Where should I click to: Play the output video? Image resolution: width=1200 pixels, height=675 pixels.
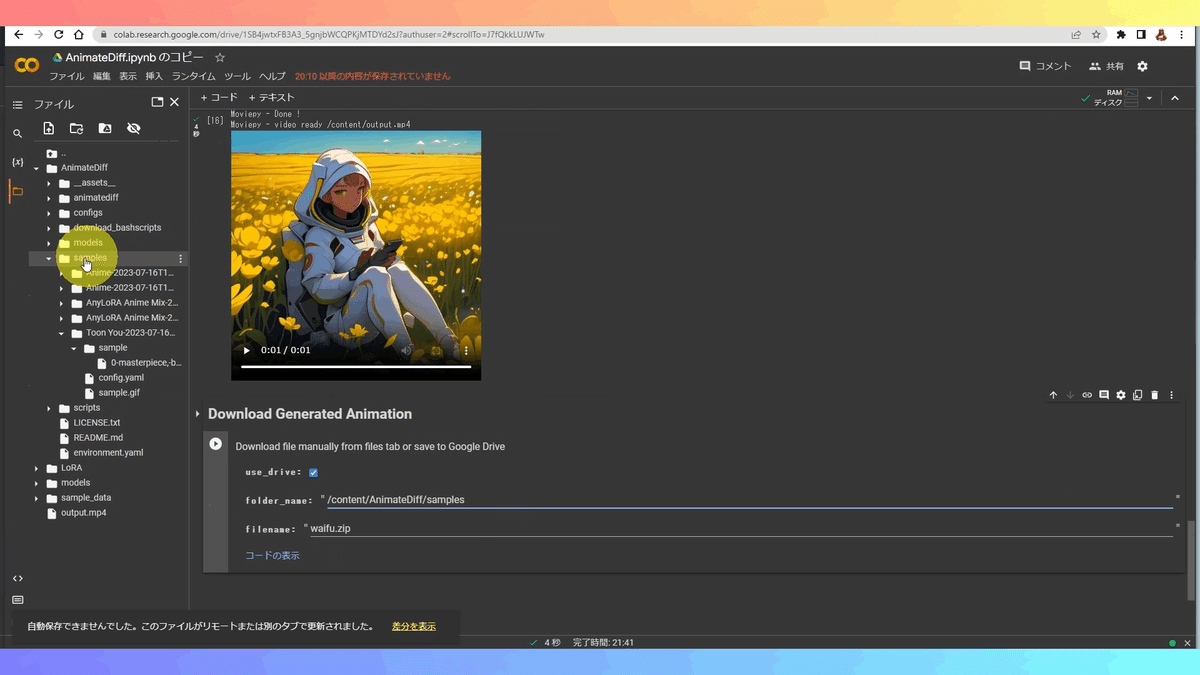point(247,351)
